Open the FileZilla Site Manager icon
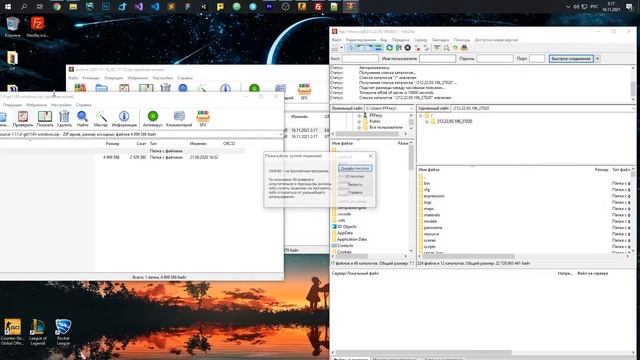Image resolution: width=640 pixels, height=360 pixels. click(334, 48)
